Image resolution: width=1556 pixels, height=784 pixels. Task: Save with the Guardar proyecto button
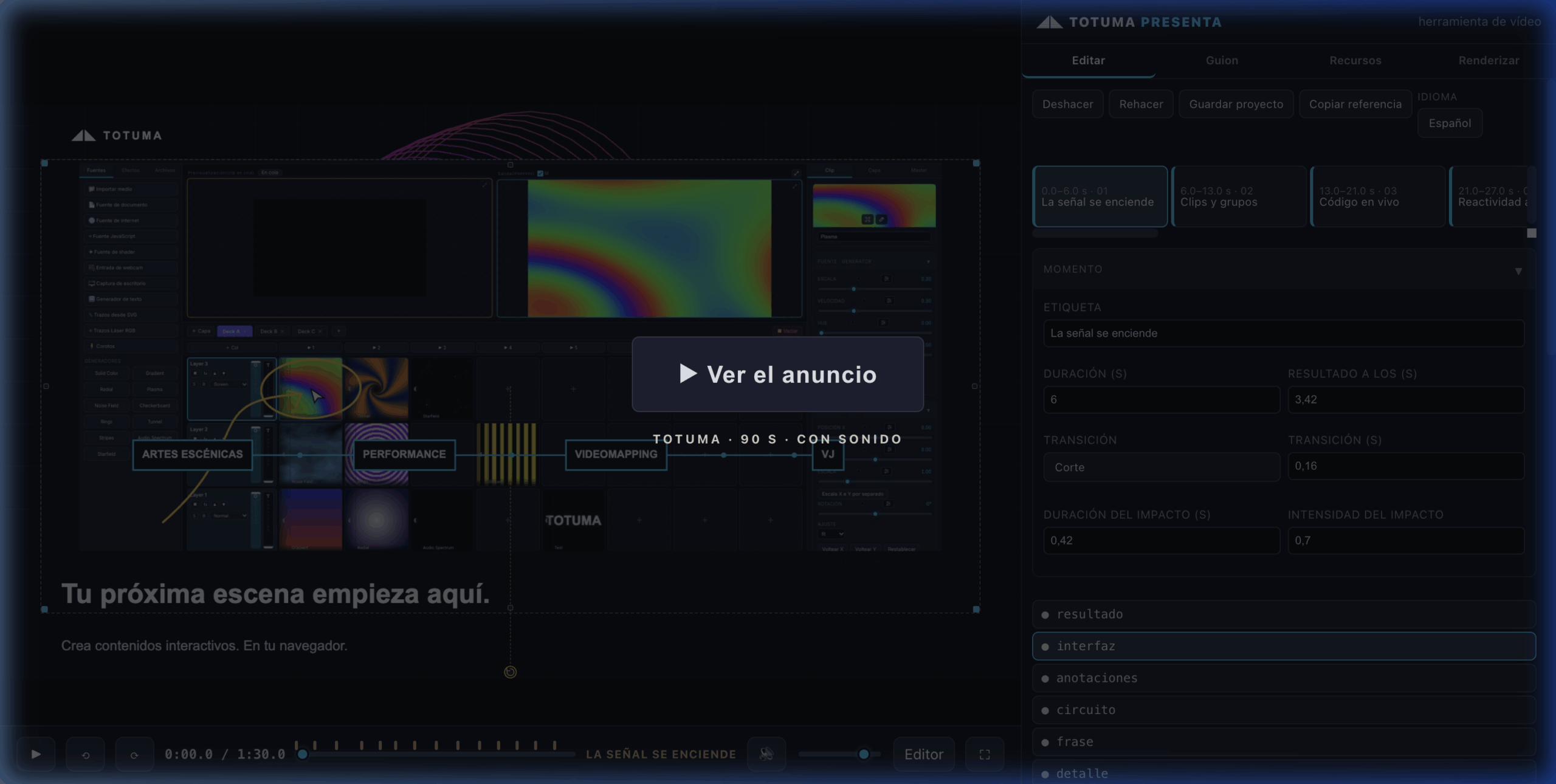click(1236, 104)
